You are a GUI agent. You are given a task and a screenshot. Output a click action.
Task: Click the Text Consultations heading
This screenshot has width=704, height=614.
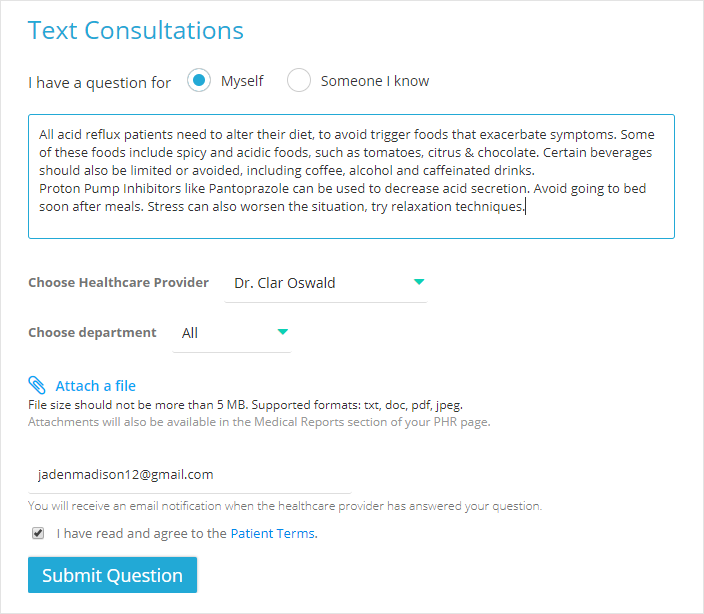(x=136, y=31)
